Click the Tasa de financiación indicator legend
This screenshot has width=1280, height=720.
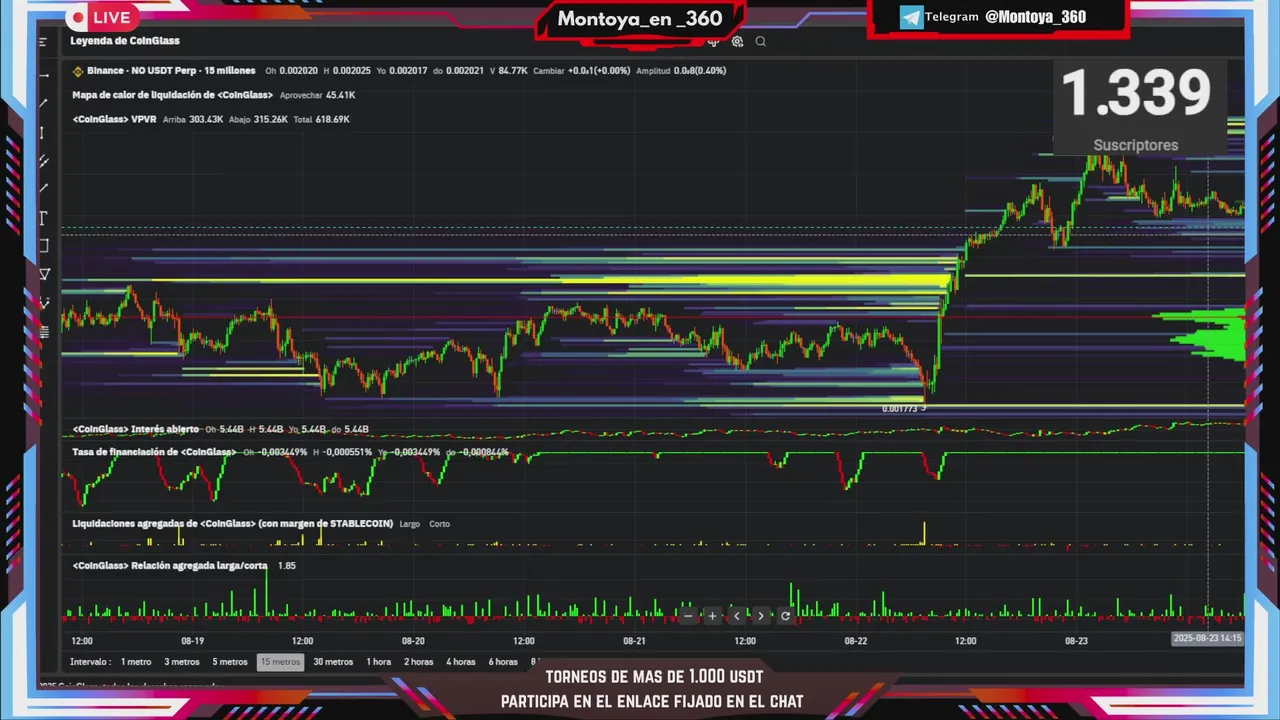[155, 452]
